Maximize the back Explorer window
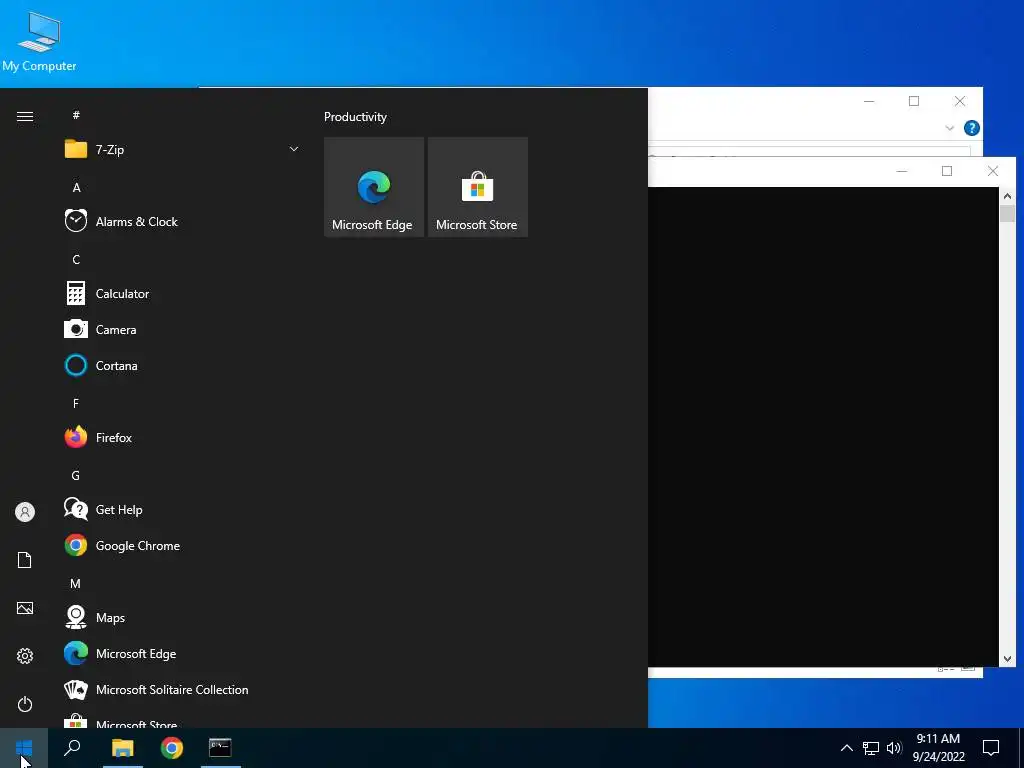 pyautogui.click(x=914, y=102)
